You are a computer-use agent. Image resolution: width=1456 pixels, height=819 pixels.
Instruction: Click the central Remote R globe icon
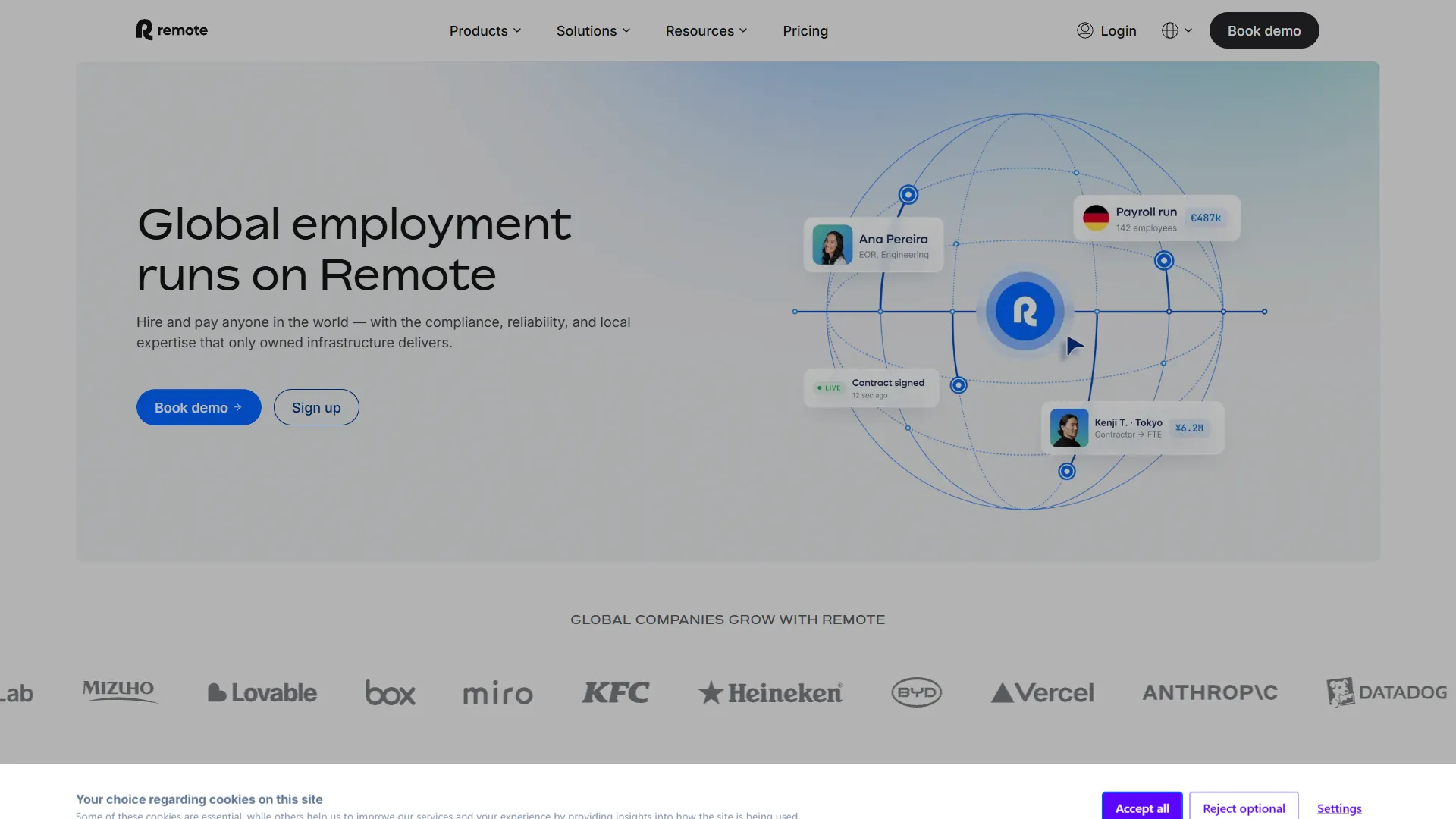(1025, 312)
